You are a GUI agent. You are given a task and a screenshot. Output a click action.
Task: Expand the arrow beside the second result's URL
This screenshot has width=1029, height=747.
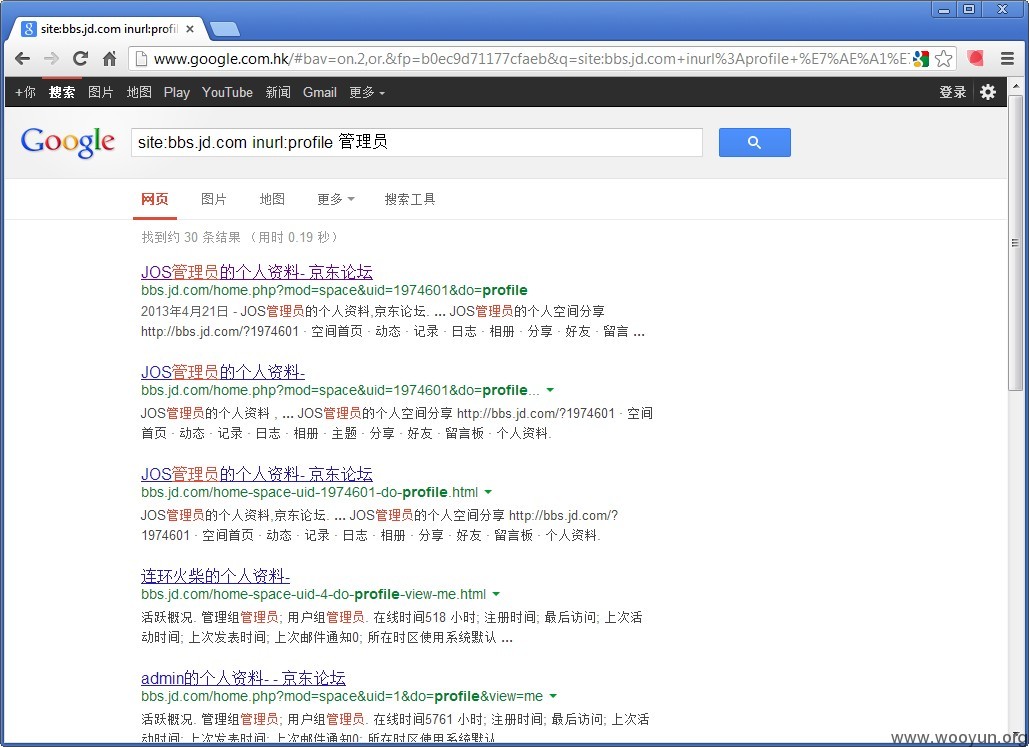click(x=550, y=390)
